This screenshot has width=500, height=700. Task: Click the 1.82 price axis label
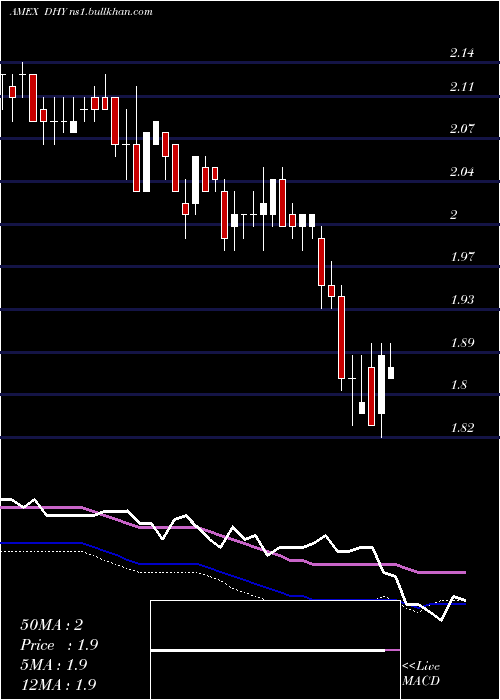461,428
